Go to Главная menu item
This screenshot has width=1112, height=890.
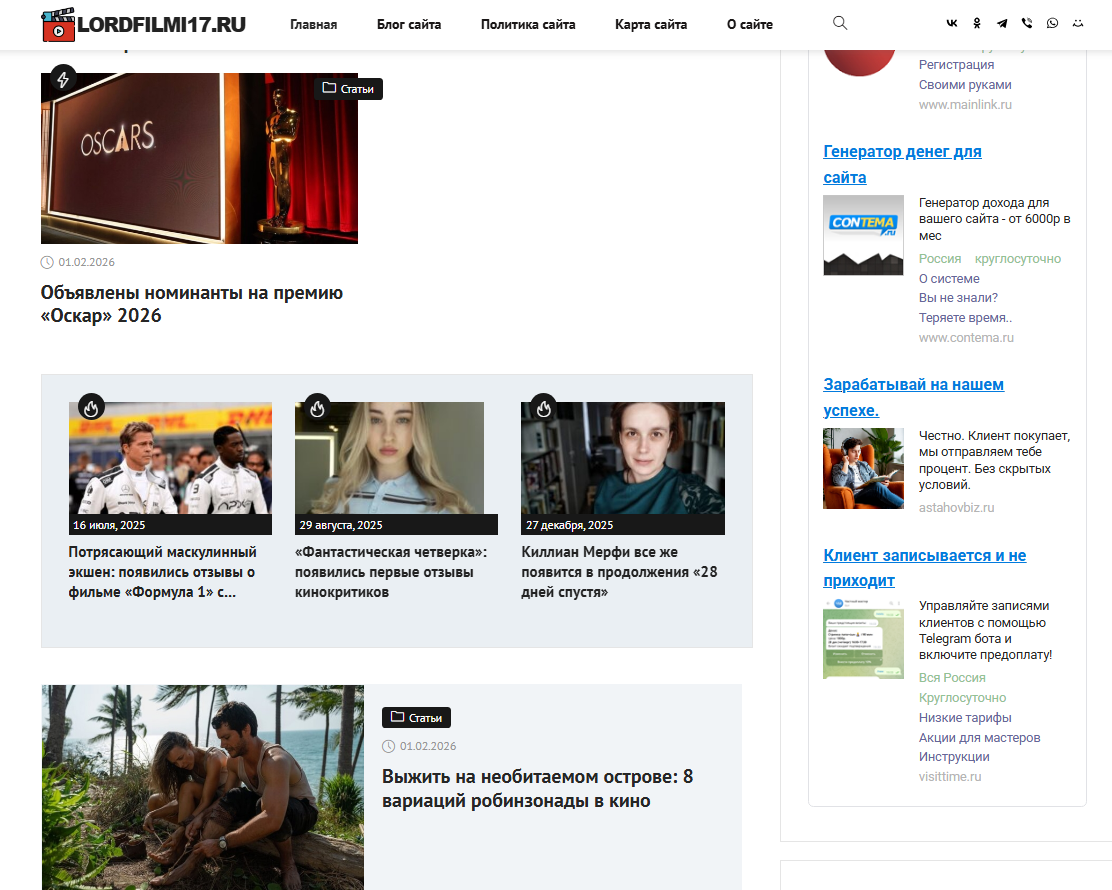[x=313, y=25]
